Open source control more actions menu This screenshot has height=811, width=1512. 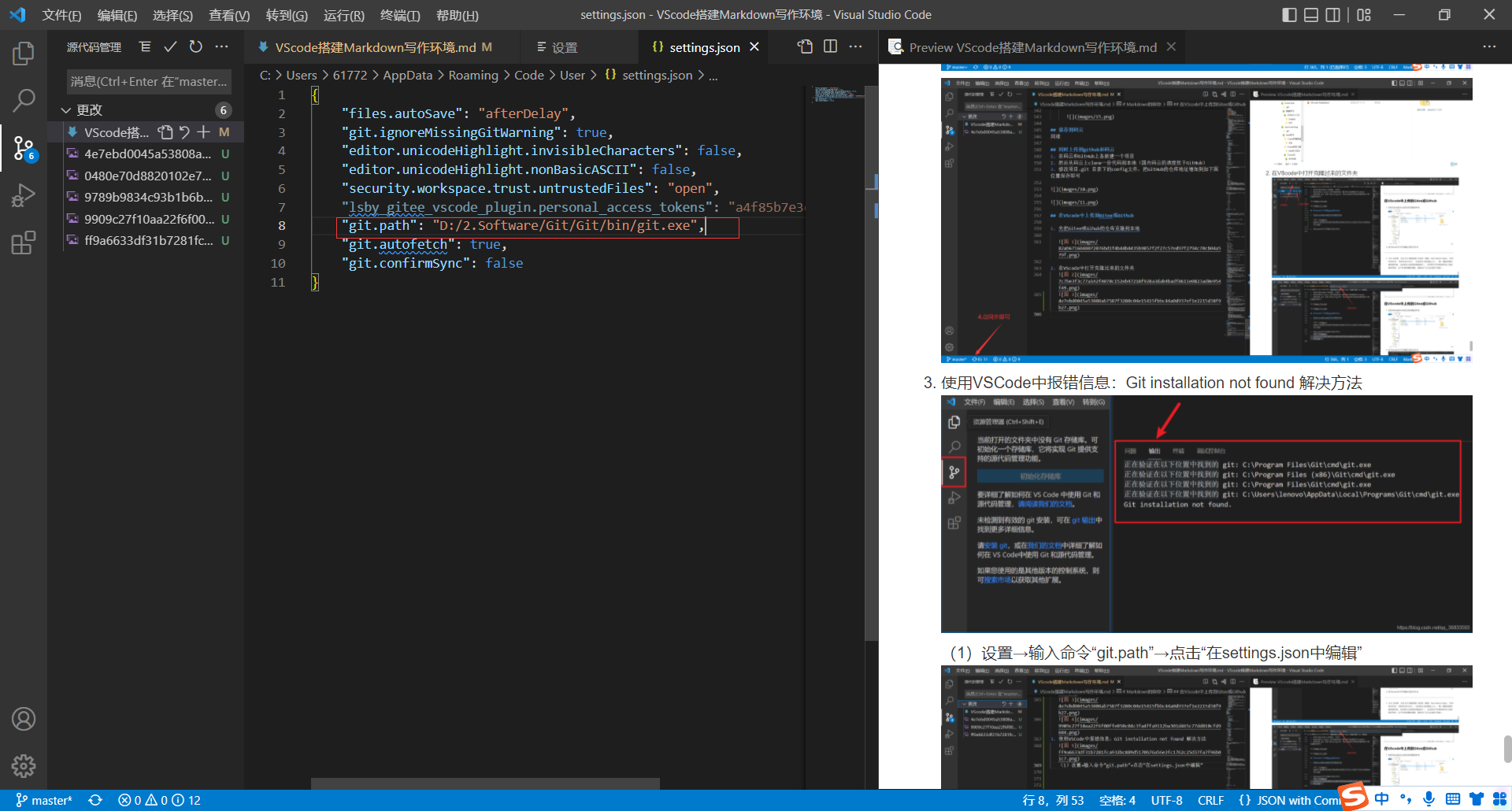tap(222, 47)
